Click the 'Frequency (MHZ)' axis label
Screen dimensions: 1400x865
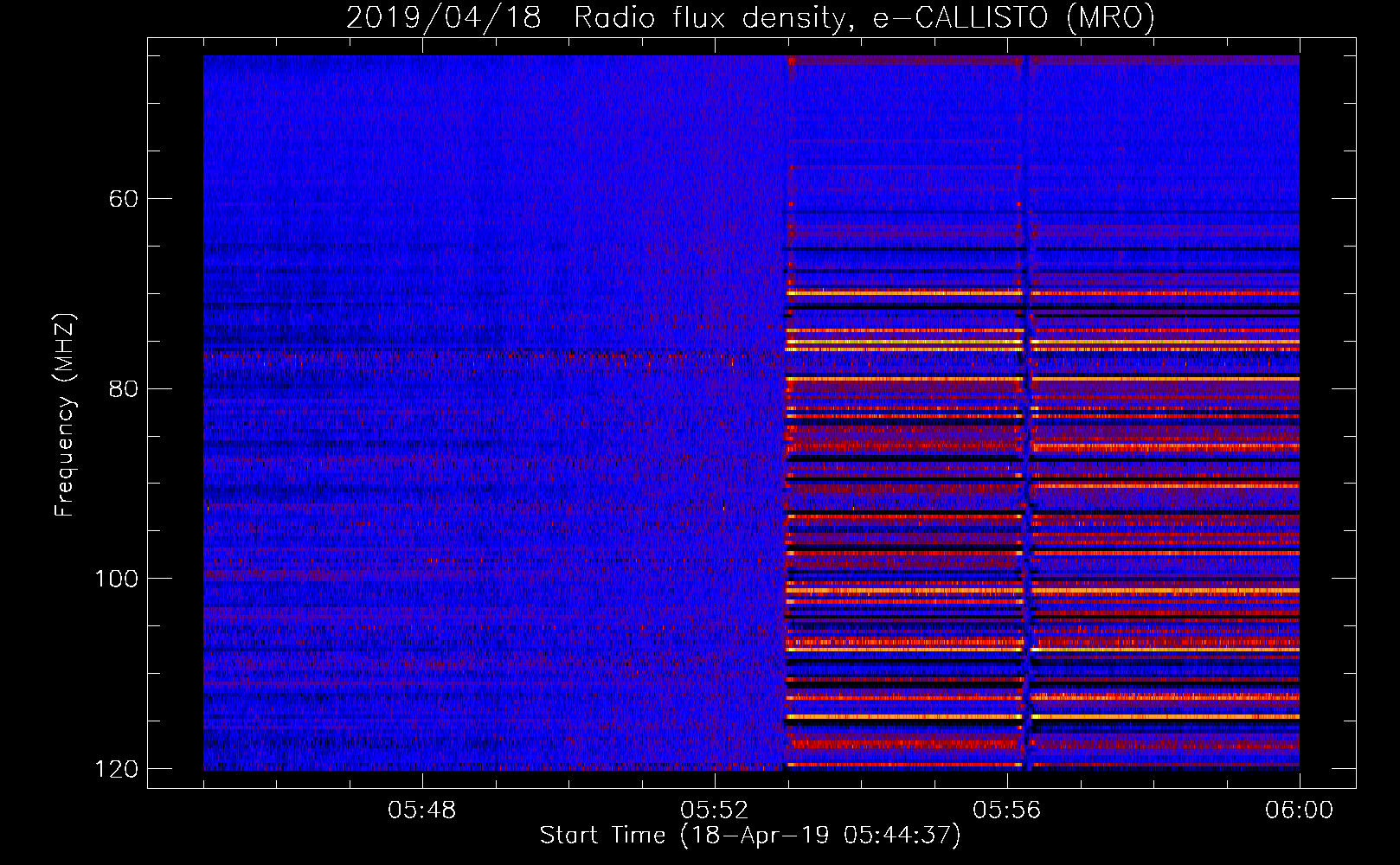pos(65,415)
